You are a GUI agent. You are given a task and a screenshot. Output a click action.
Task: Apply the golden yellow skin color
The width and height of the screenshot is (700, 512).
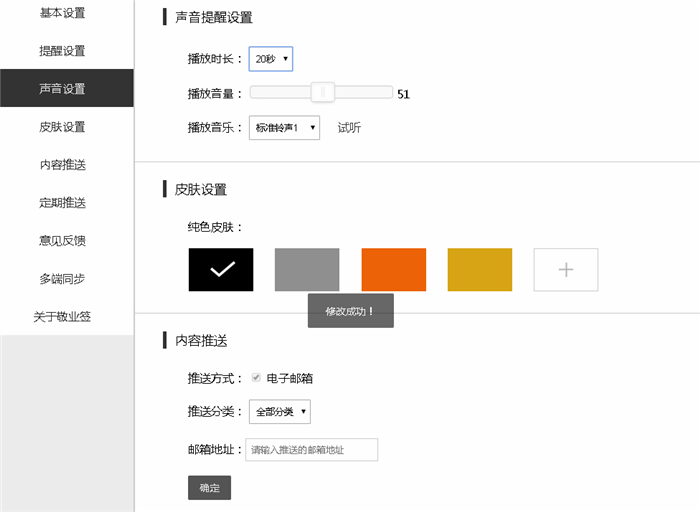[480, 270]
